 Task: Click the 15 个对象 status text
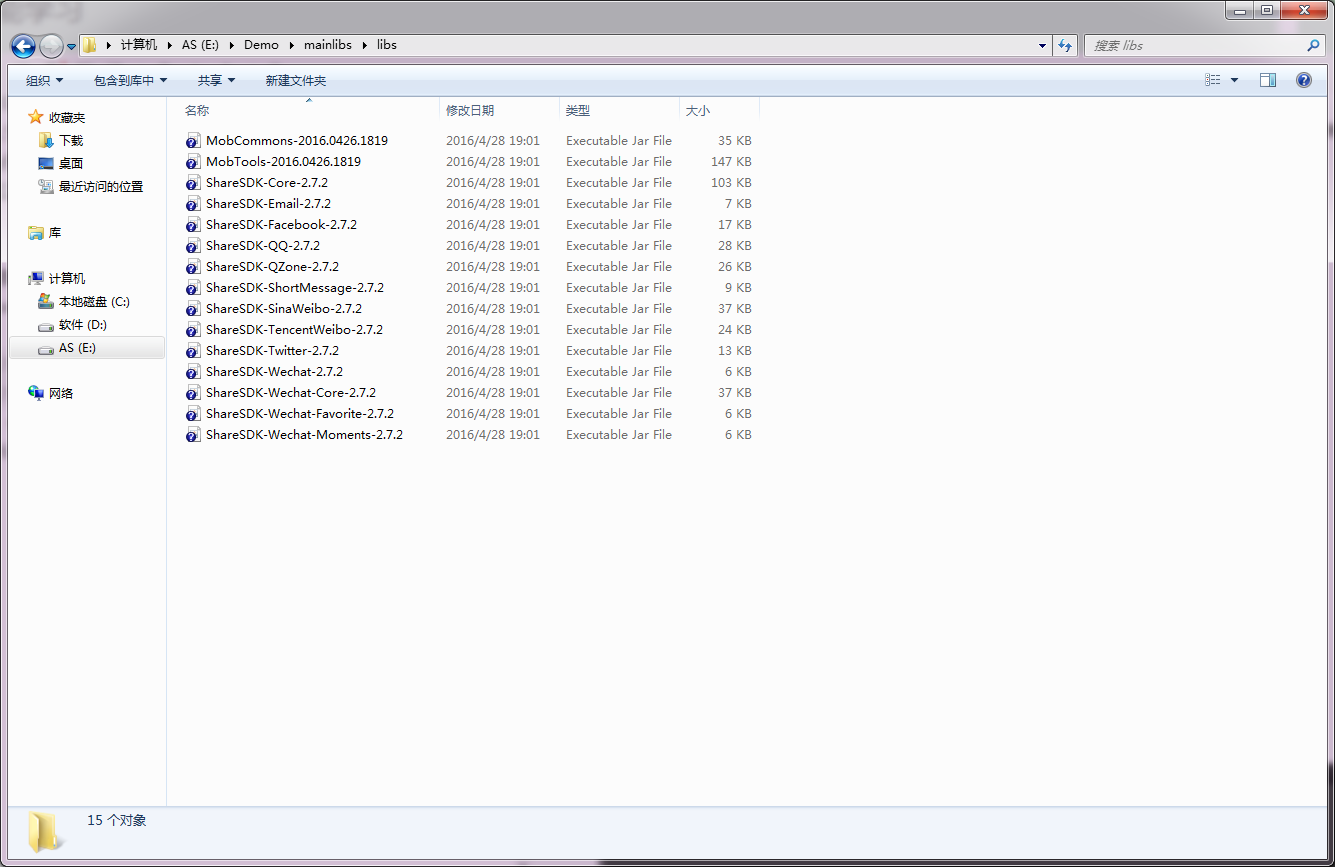[x=117, y=820]
